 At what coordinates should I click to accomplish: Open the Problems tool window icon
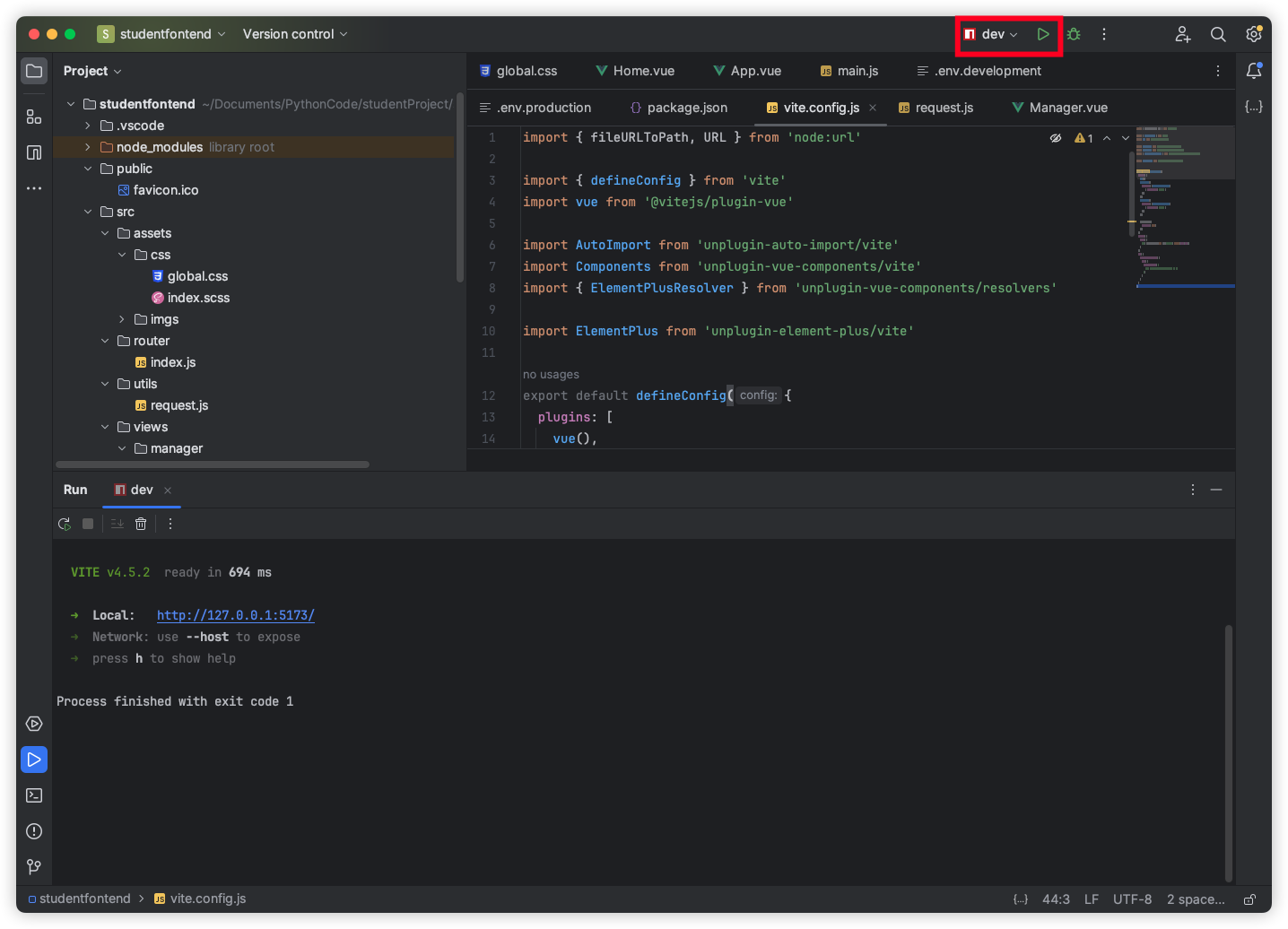click(x=34, y=831)
